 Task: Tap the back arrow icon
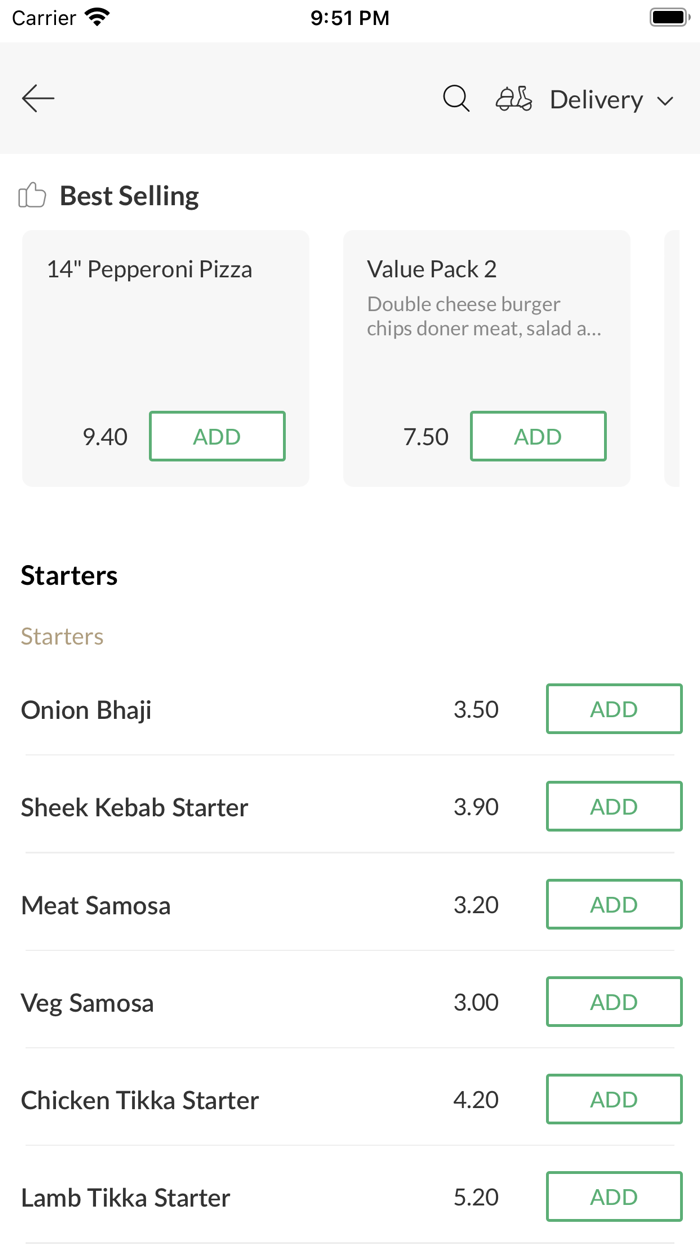(38, 98)
